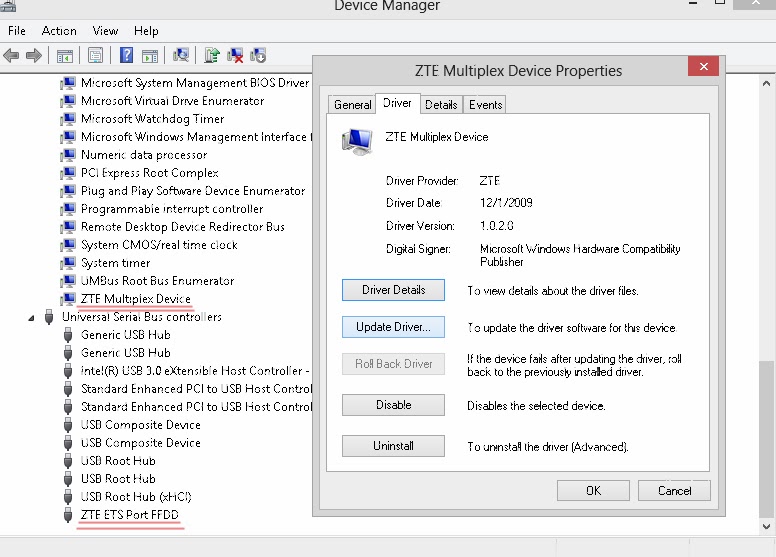Click the blue Help question mark icon
Viewport: 776px width, 557px height.
[x=126, y=55]
